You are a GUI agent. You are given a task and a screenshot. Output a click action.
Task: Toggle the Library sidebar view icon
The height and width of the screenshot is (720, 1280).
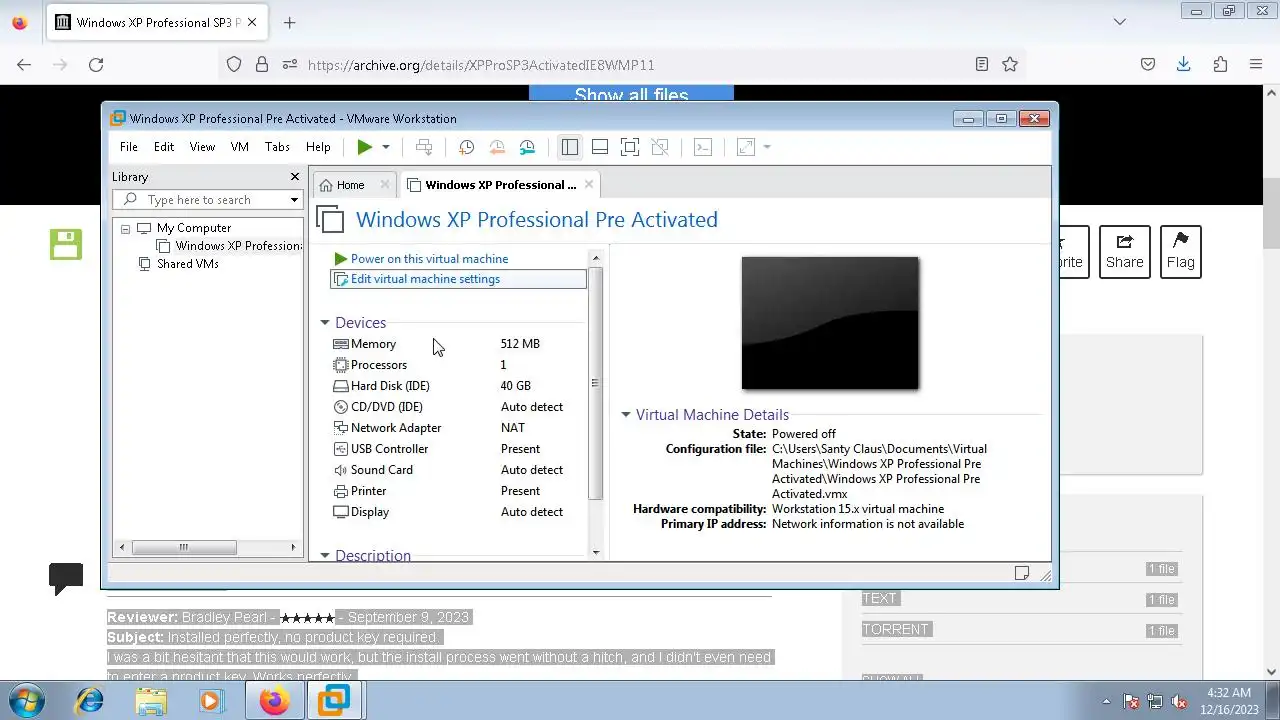click(x=569, y=147)
